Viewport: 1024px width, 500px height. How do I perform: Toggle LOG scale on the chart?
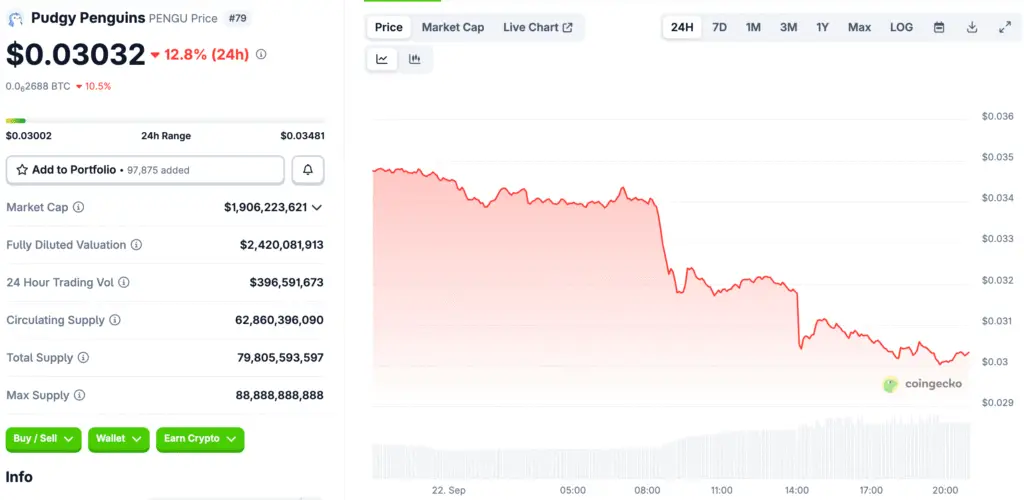pyautogui.click(x=901, y=27)
